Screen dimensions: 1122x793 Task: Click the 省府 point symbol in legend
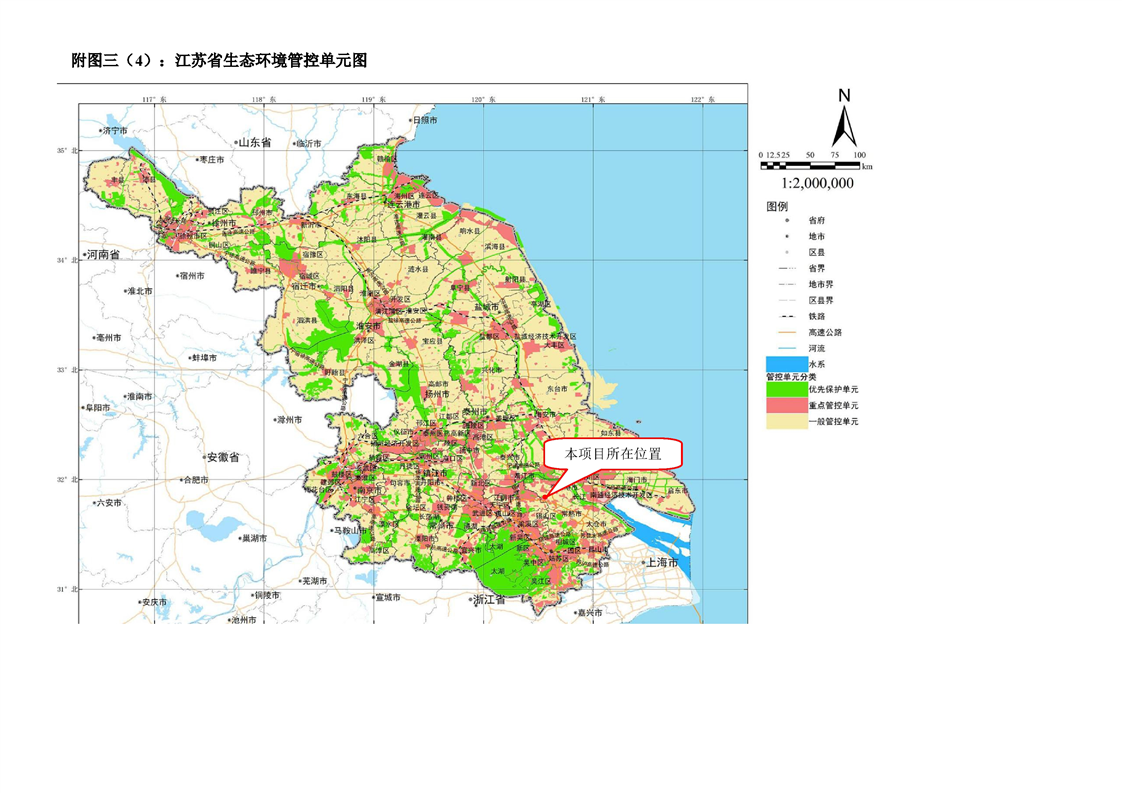click(x=786, y=220)
